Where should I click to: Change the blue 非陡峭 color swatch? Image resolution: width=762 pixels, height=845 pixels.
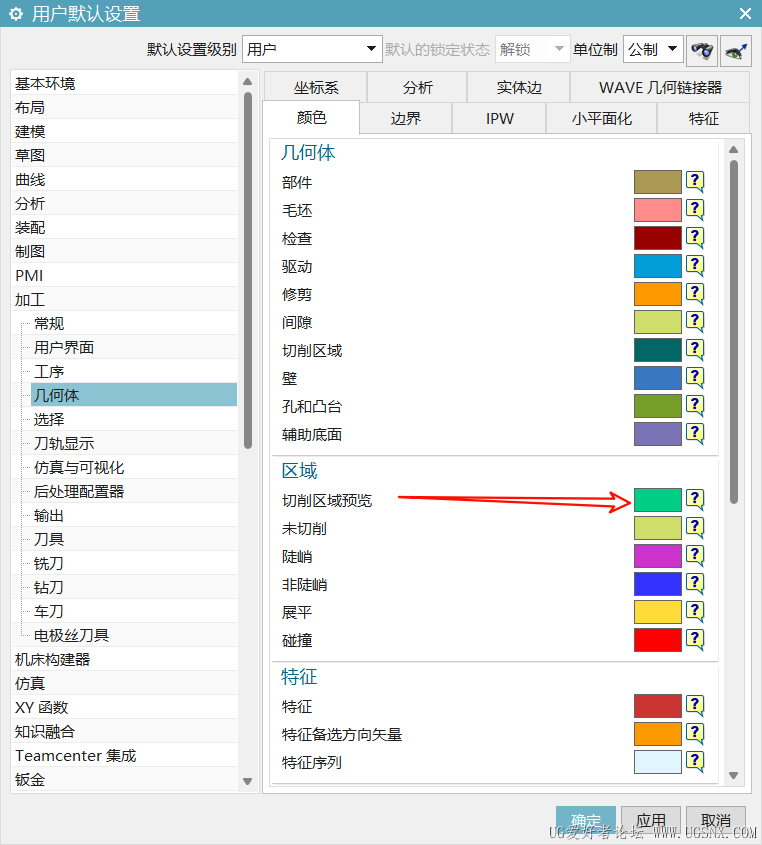(x=657, y=584)
